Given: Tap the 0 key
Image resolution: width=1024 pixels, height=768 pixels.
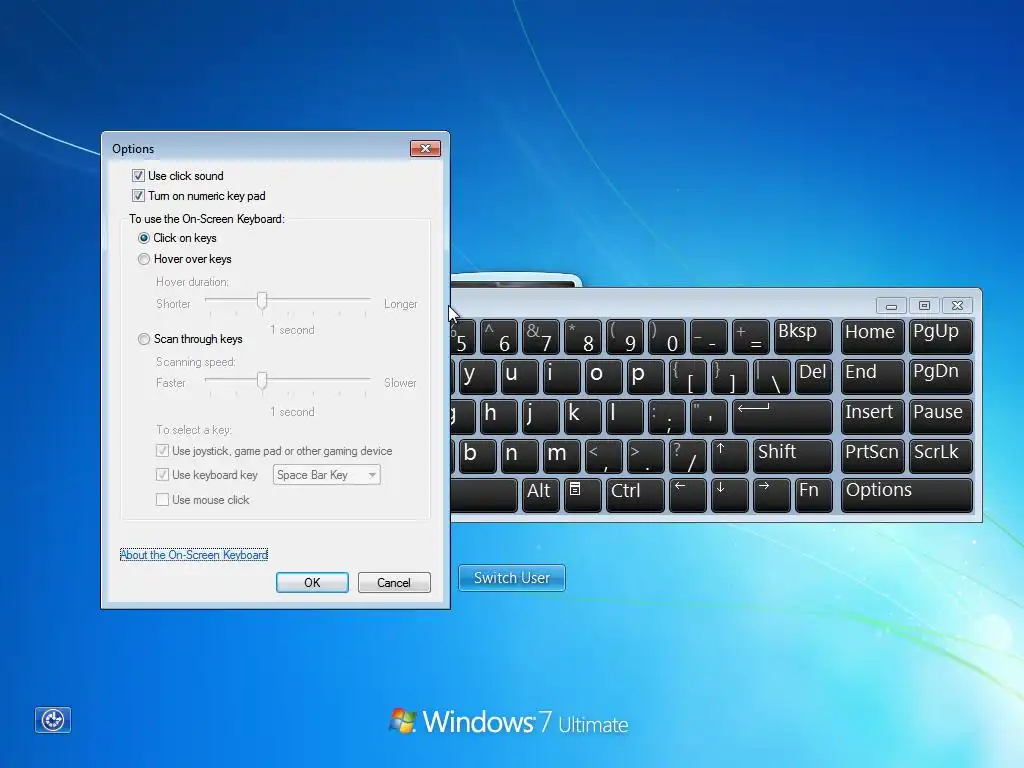Looking at the screenshot, I should coord(666,336).
